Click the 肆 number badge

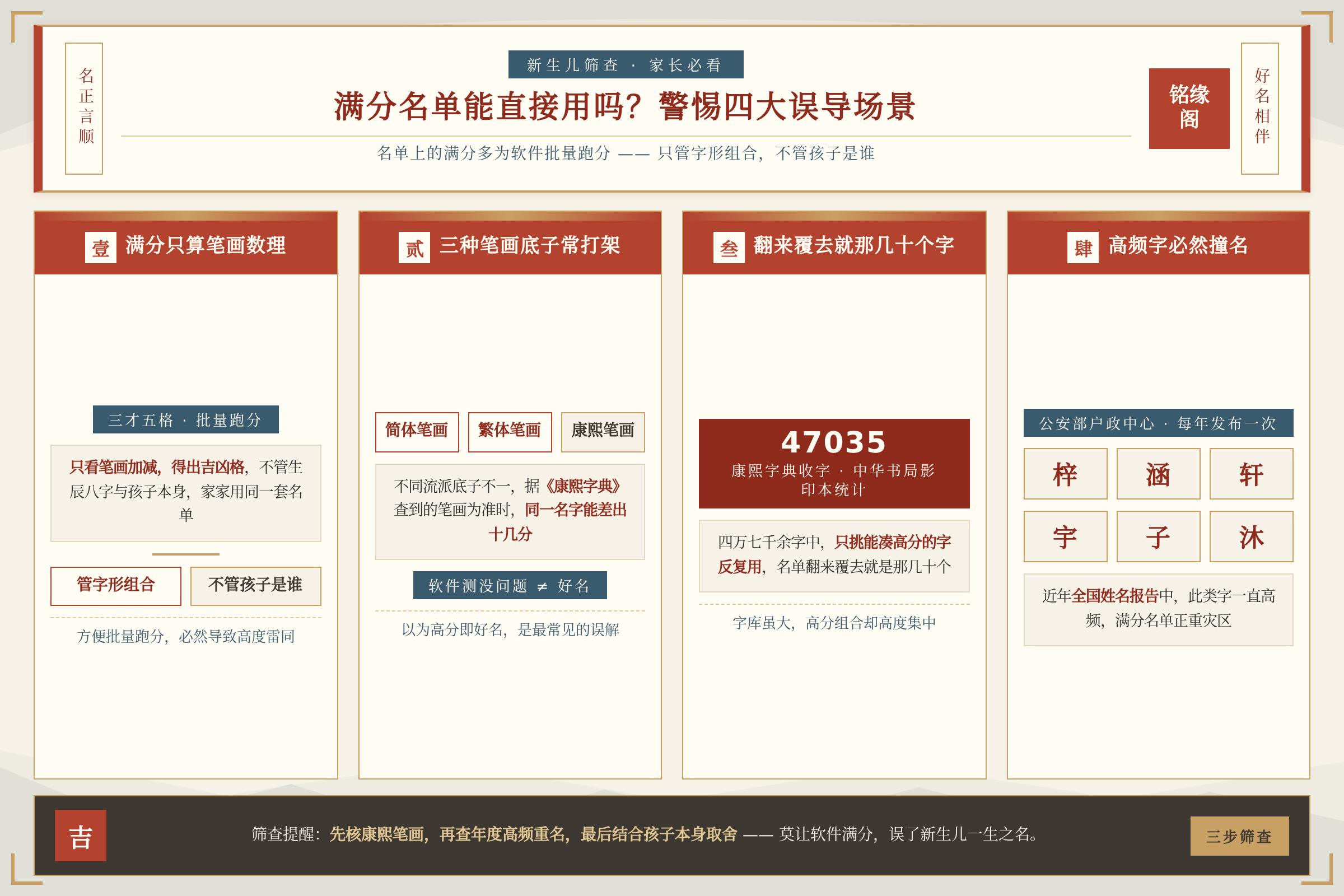tap(1083, 248)
